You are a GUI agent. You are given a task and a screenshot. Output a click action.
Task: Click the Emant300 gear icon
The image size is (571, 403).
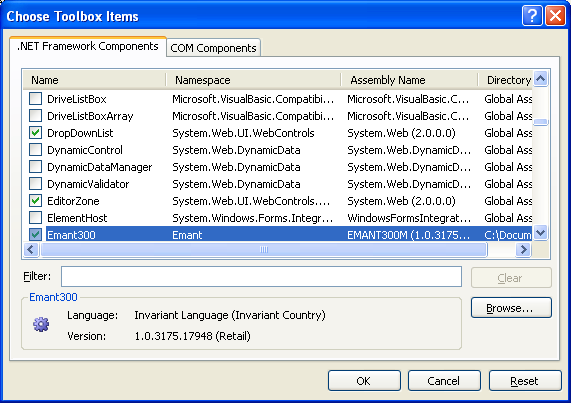tap(41, 324)
